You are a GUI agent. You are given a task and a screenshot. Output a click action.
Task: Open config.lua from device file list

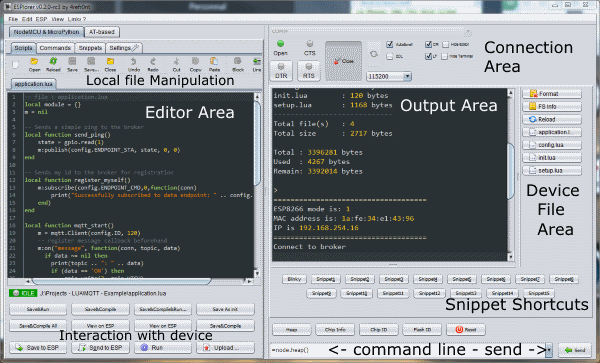click(x=552, y=145)
